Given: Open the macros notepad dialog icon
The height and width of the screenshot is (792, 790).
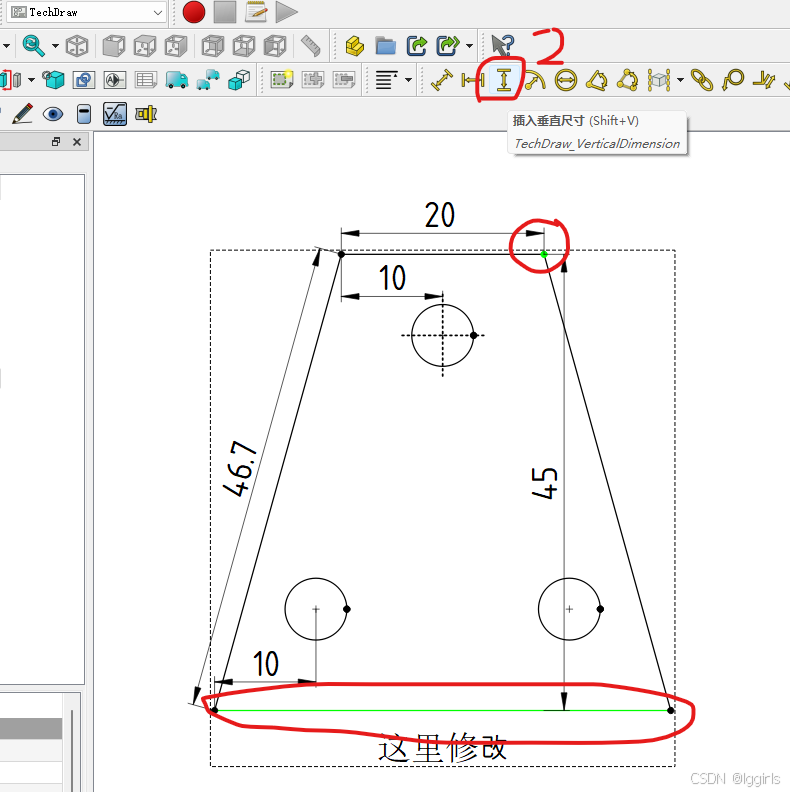Looking at the screenshot, I should (256, 12).
